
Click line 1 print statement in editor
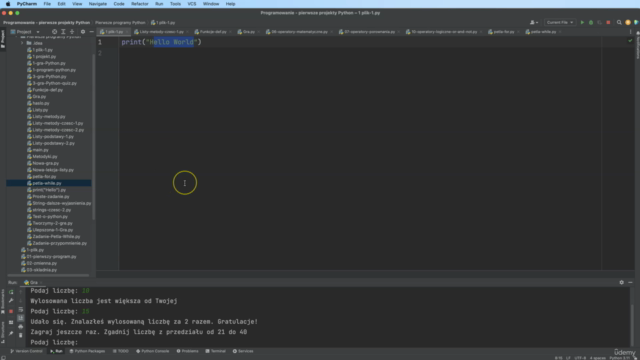[x=161, y=42]
